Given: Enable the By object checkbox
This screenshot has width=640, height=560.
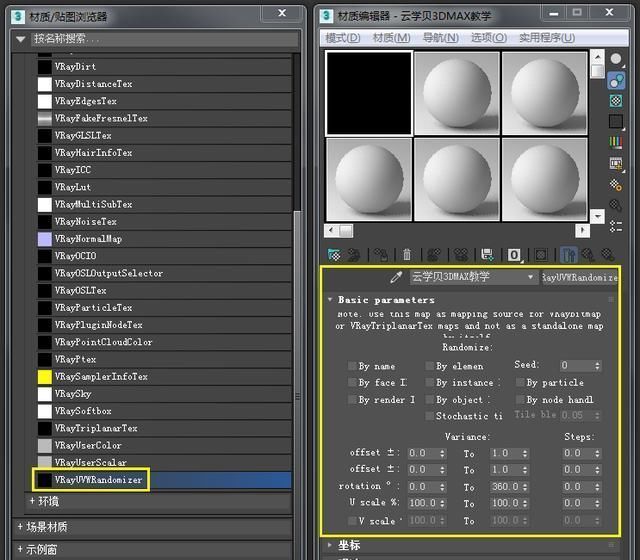Looking at the screenshot, I should click(x=429, y=399).
